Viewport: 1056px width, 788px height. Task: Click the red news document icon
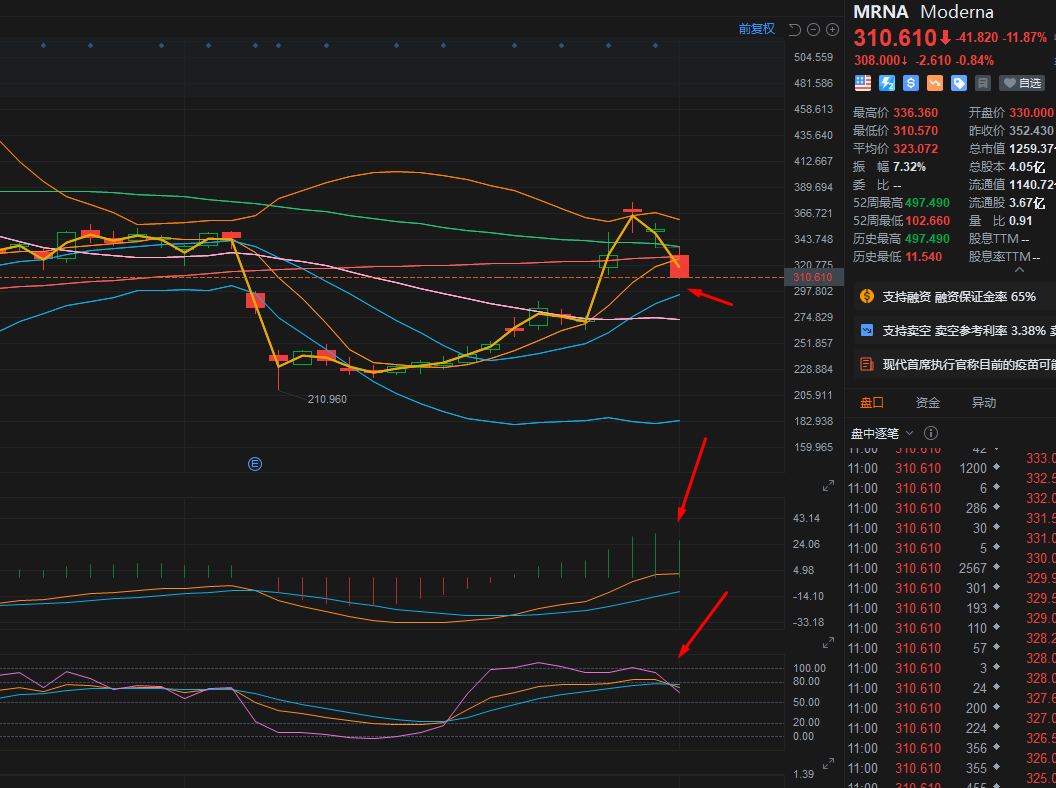(867, 364)
